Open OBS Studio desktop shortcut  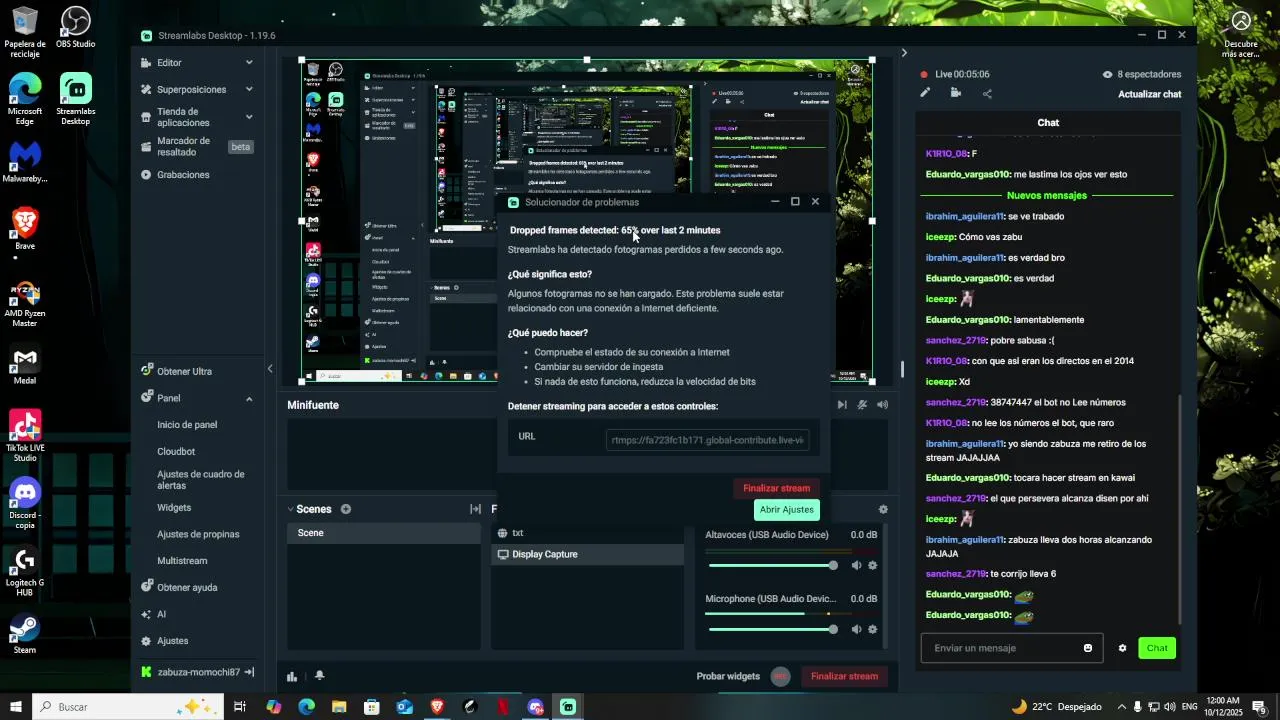coord(76,28)
